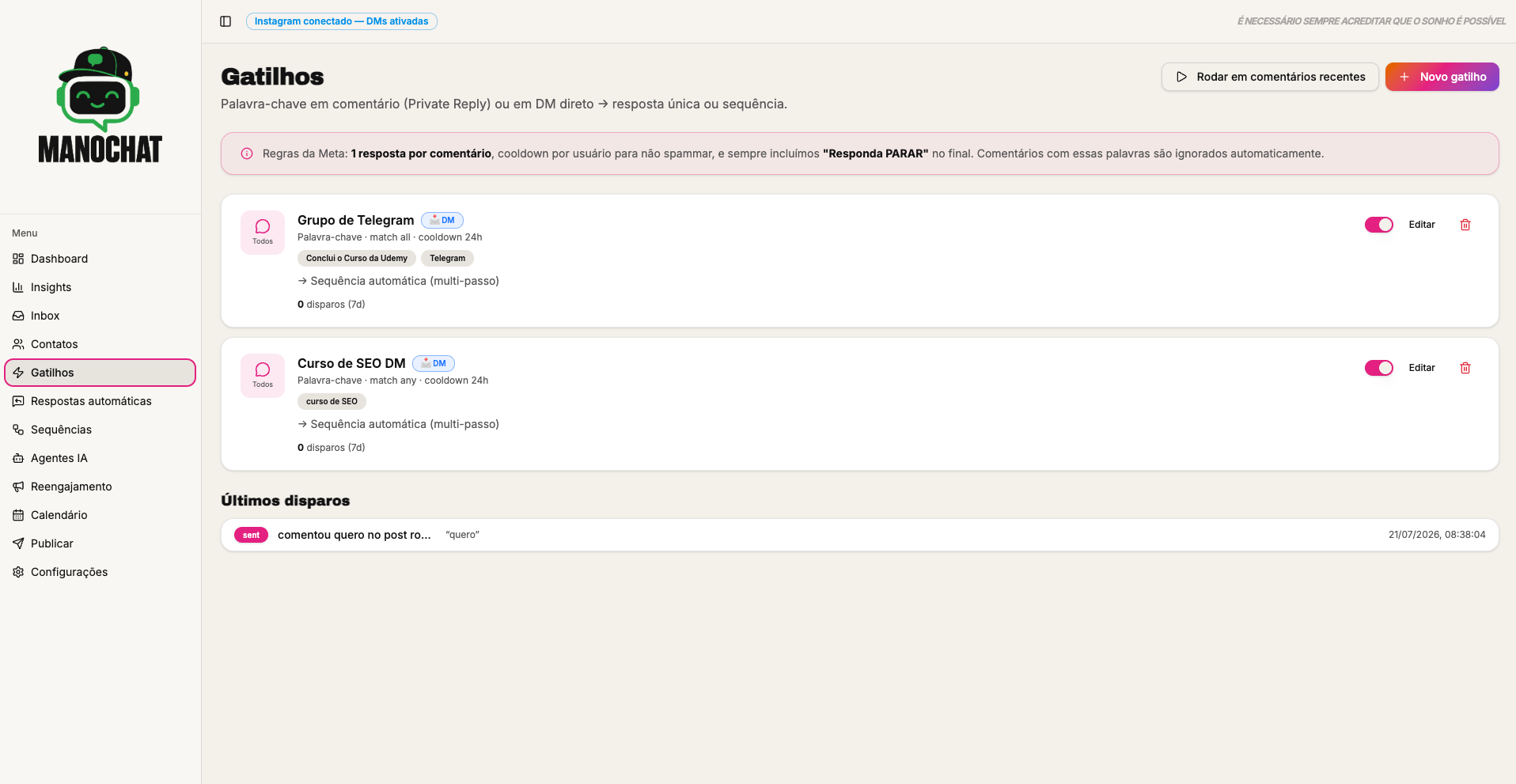Click the info icon in the Meta rules banner
The image size is (1516, 784).
tap(247, 153)
